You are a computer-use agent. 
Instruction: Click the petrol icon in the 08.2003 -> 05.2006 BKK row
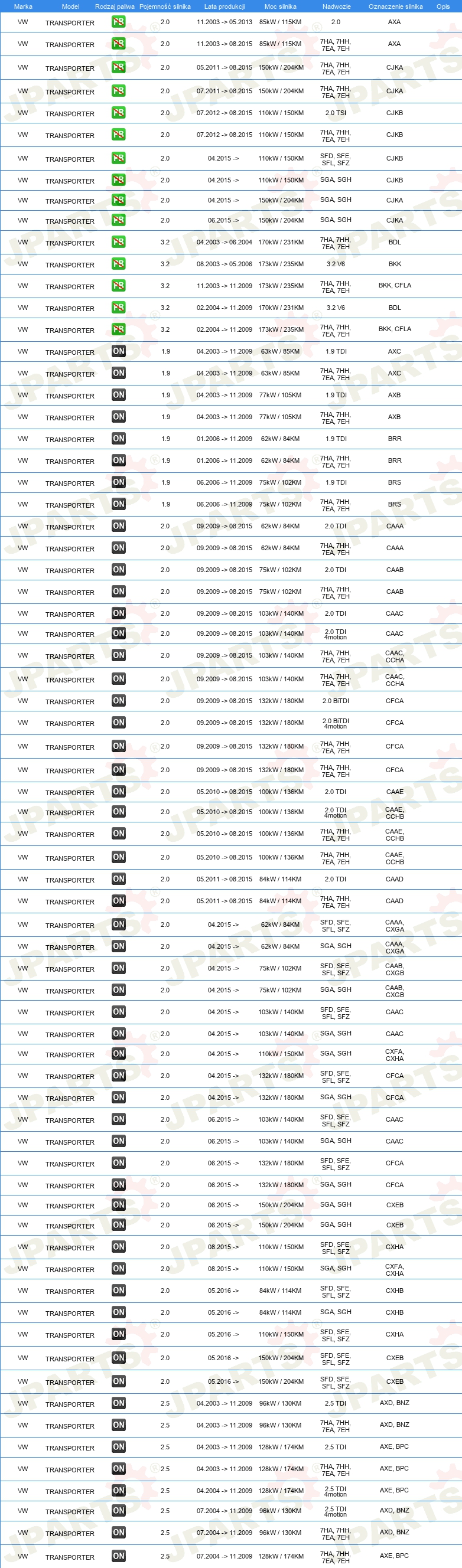click(x=118, y=264)
